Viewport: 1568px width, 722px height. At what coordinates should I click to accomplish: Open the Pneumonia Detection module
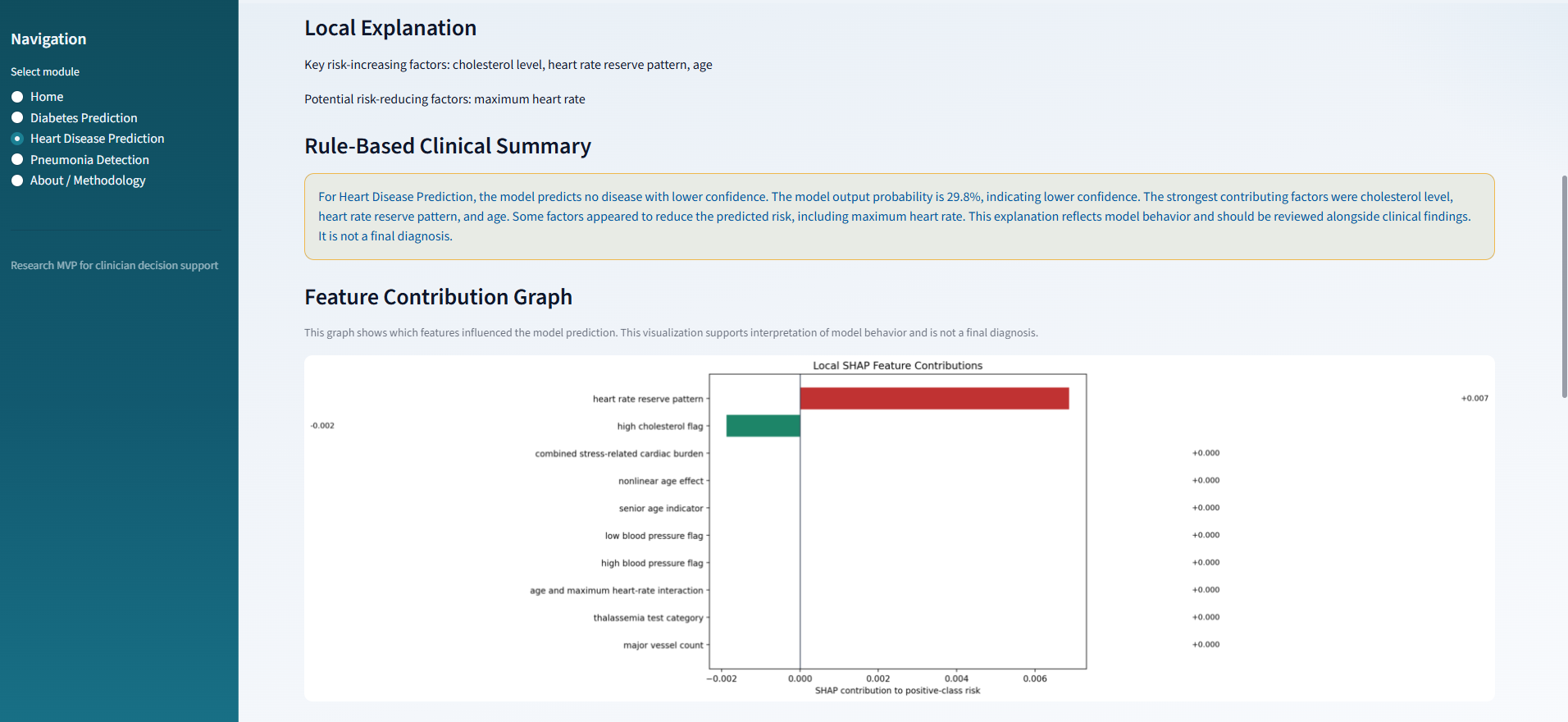click(x=17, y=160)
